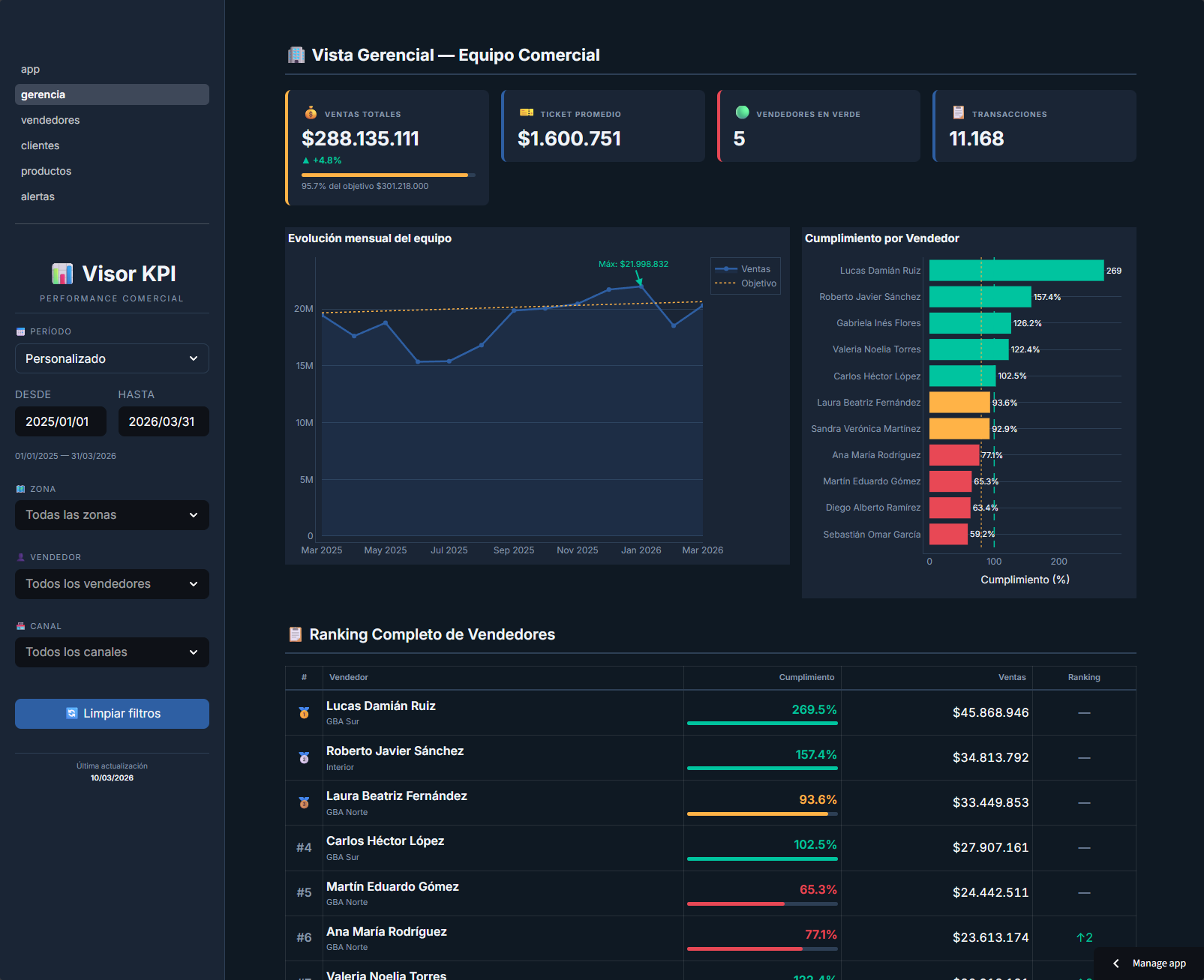This screenshot has width=1204, height=980.
Task: Click the bronze medal icon for Laura Beatriz Fernández
Action: [x=304, y=802]
